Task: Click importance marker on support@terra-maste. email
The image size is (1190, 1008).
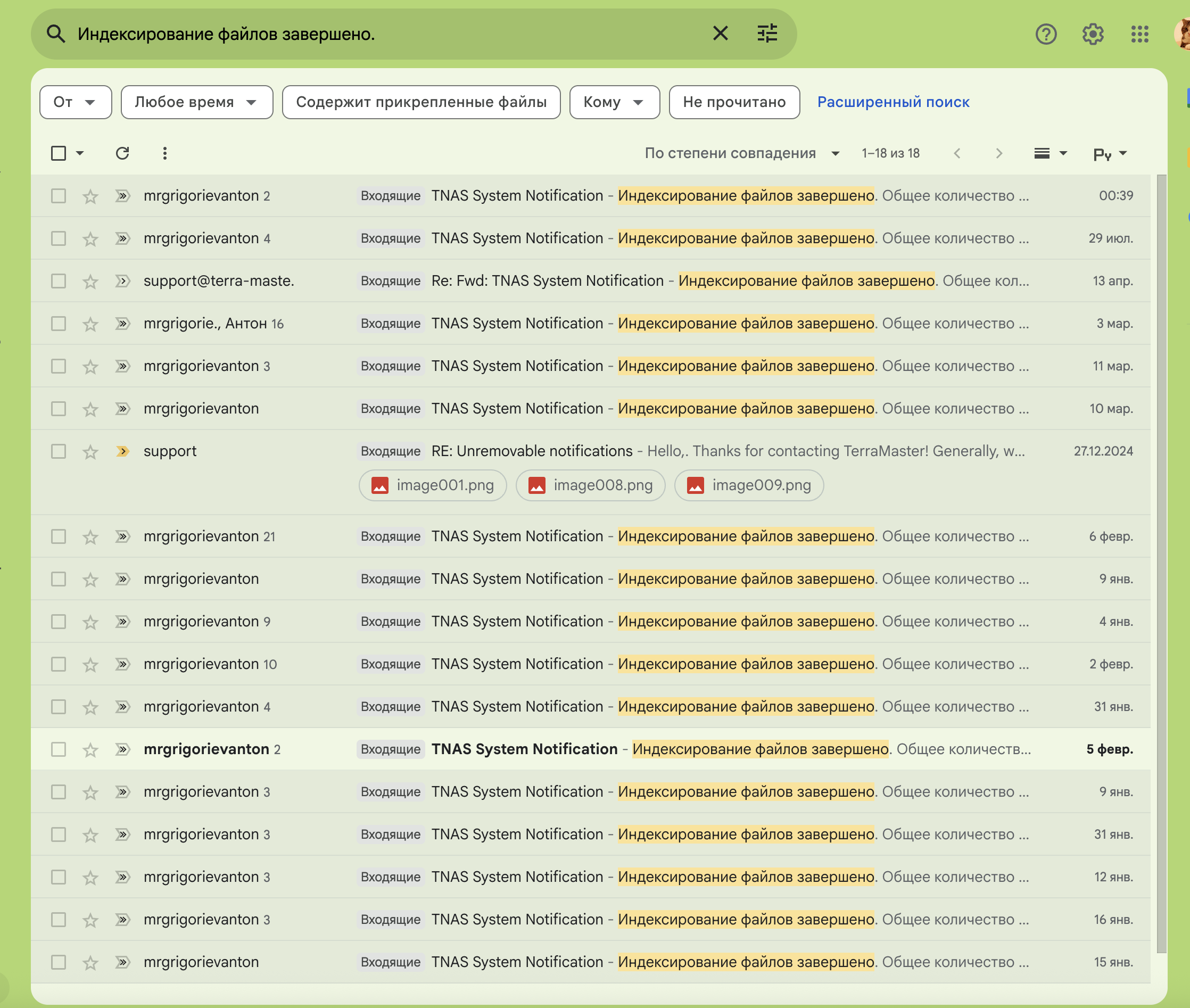Action: point(122,281)
